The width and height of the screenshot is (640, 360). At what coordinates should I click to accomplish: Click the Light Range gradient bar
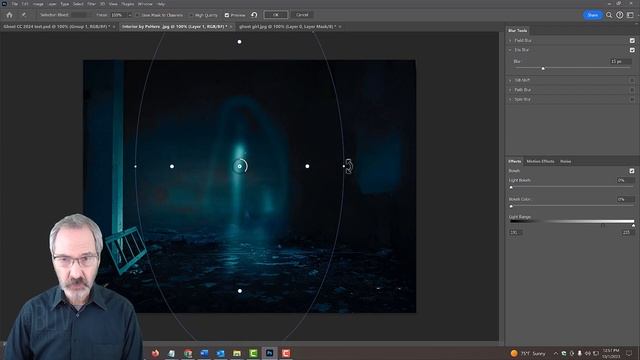tap(571, 221)
